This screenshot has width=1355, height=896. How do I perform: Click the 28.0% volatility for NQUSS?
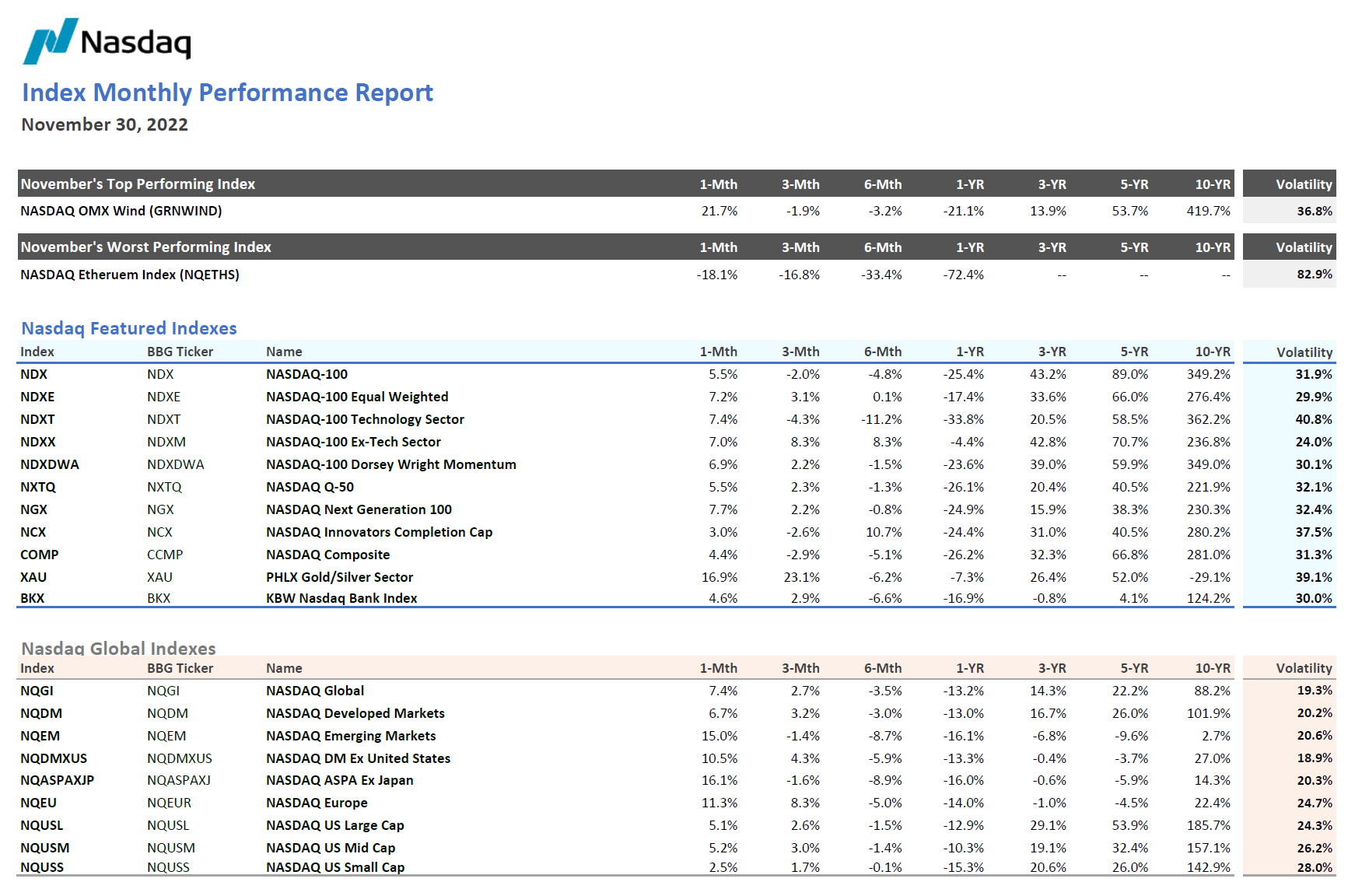click(1314, 867)
